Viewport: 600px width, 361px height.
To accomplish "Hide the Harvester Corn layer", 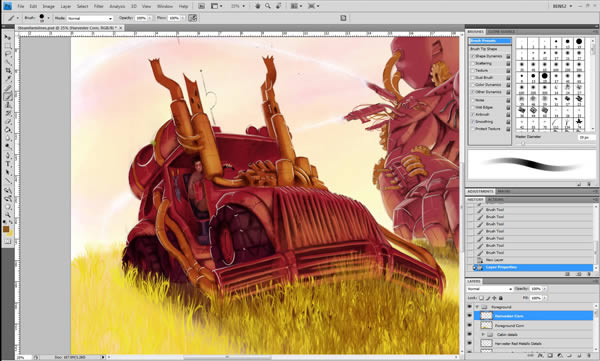I will pos(470,315).
